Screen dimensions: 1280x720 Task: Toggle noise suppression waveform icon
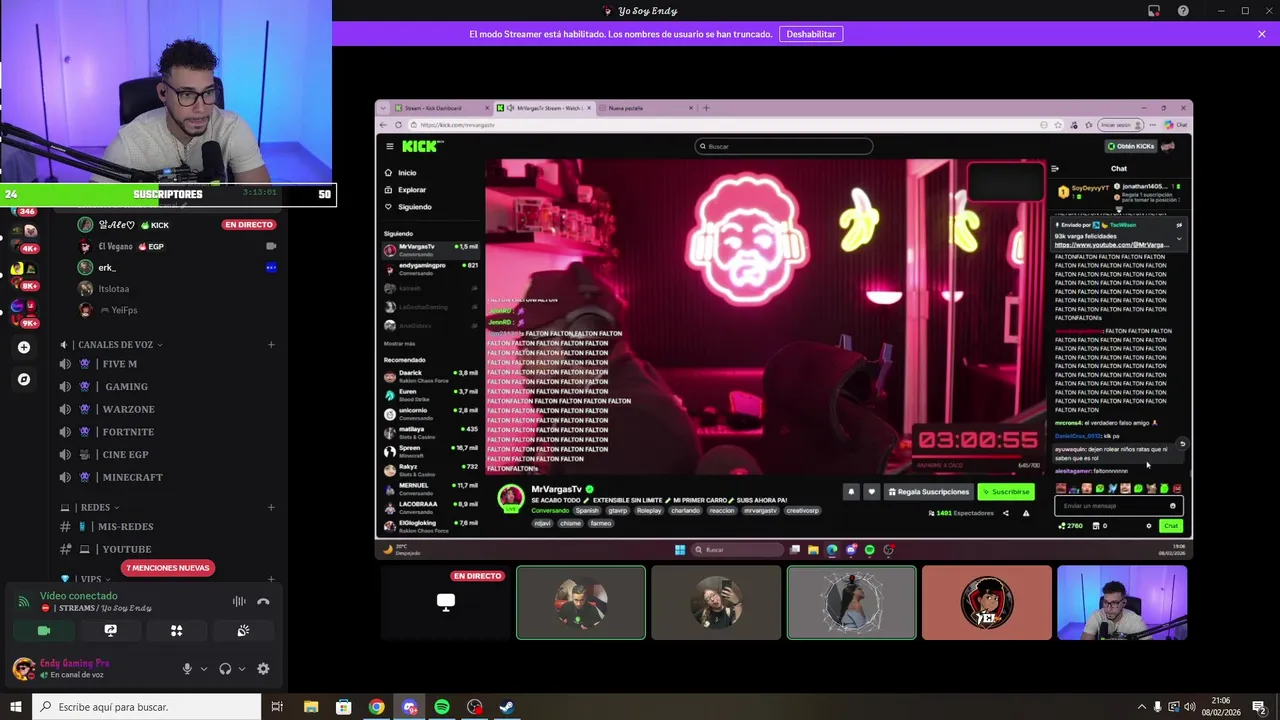pos(239,601)
